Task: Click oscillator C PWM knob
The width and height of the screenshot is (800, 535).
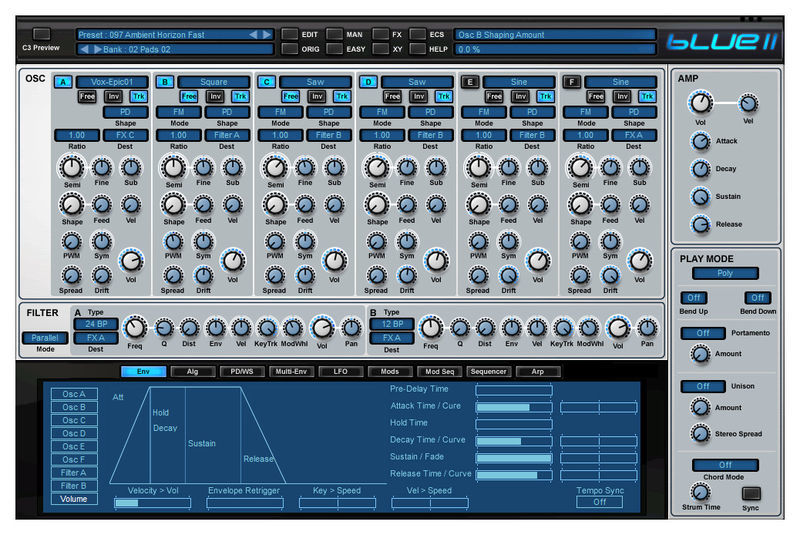Action: tap(275, 242)
